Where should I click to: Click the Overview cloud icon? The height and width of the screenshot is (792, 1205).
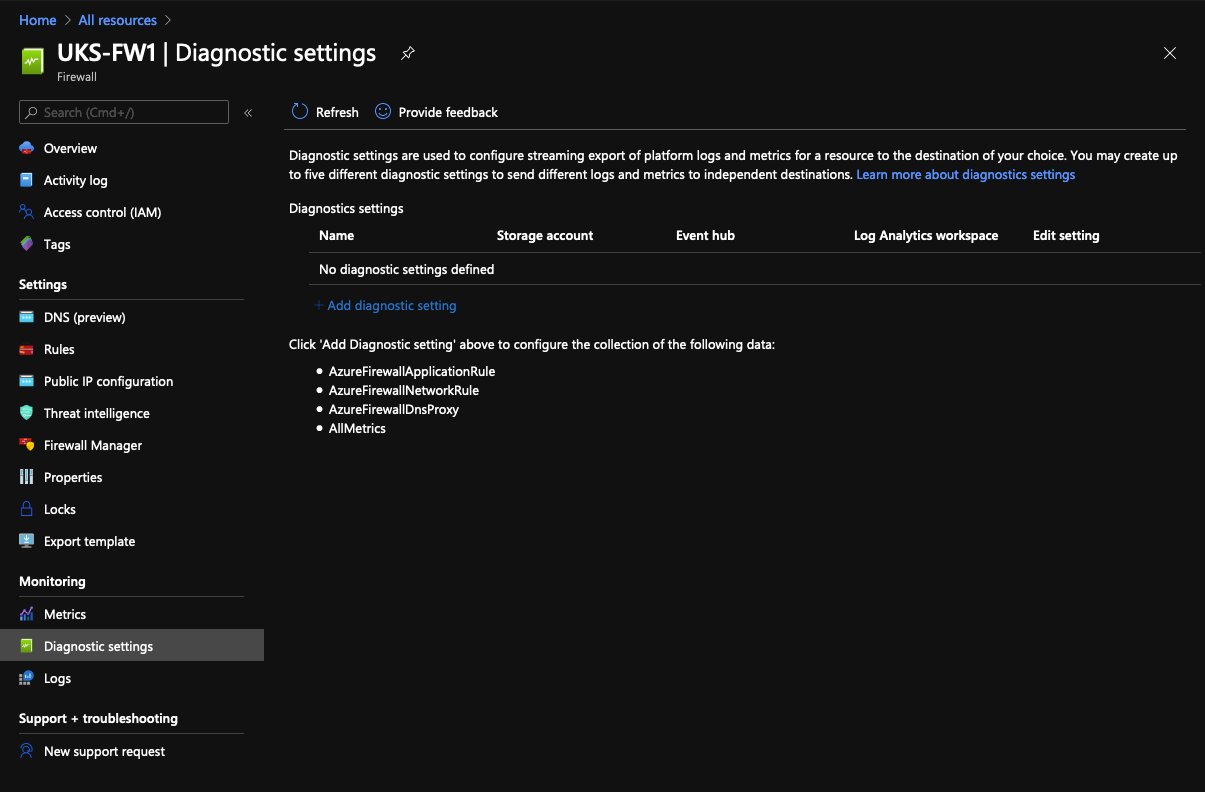[x=27, y=148]
